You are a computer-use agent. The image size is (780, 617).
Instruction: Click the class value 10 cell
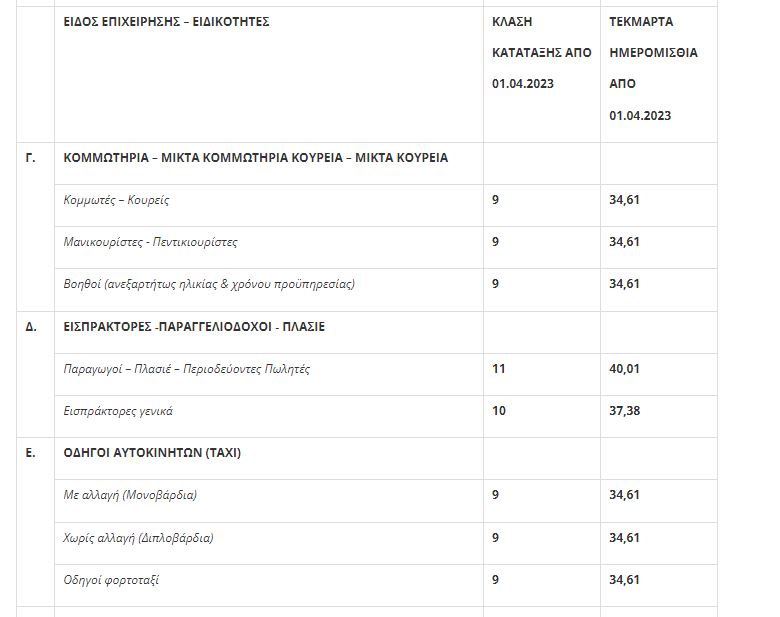499,411
